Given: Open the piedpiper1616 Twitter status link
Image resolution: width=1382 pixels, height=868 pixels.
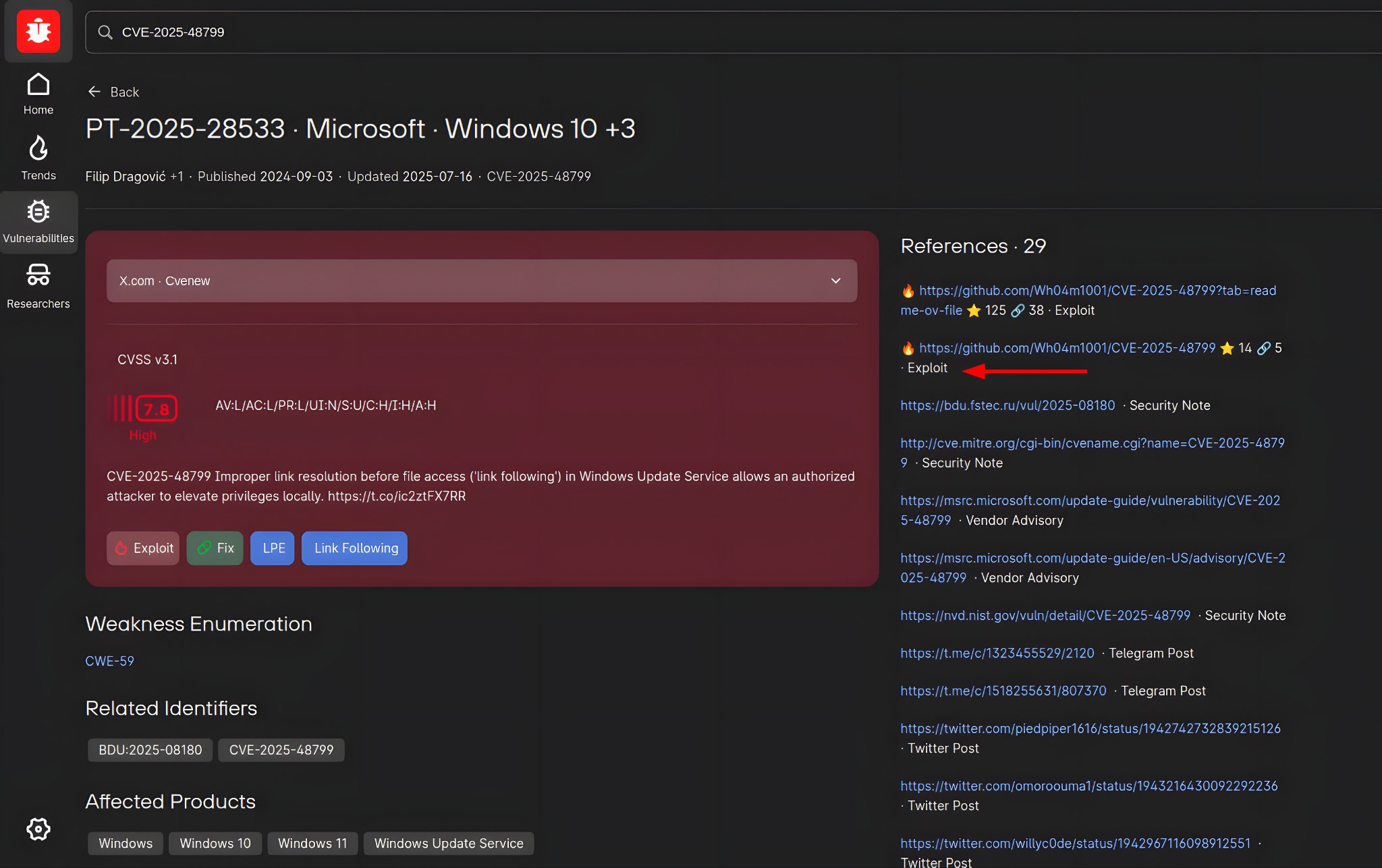Looking at the screenshot, I should pyautogui.click(x=1090, y=728).
